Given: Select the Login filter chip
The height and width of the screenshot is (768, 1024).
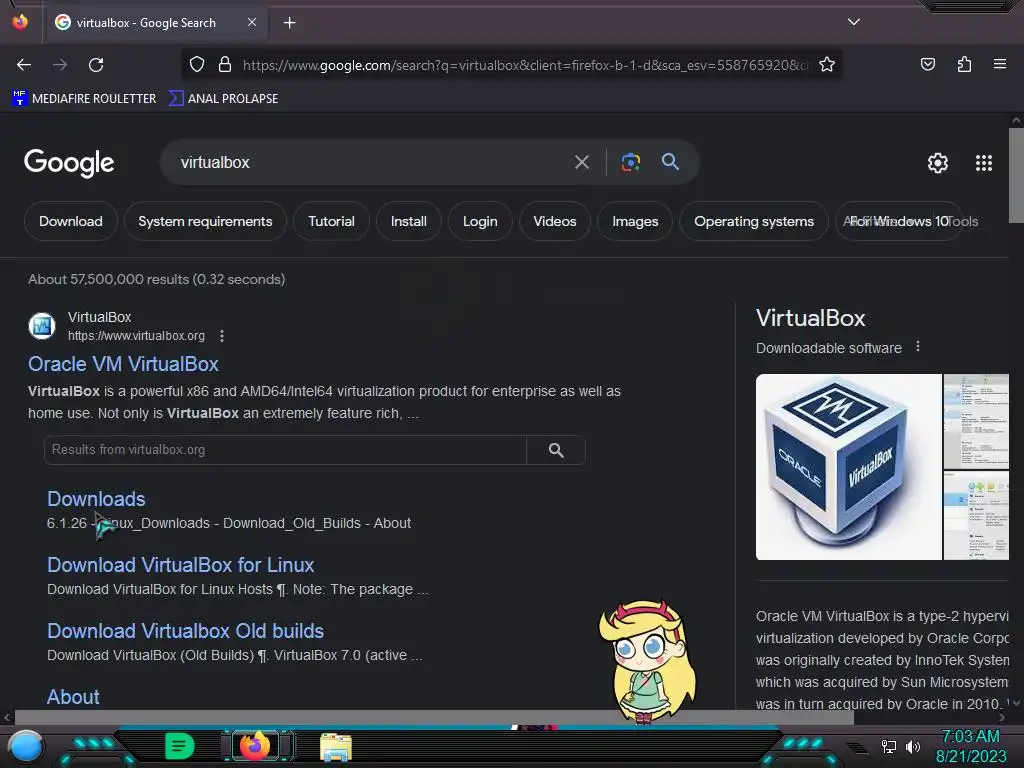Looking at the screenshot, I should click(480, 221).
